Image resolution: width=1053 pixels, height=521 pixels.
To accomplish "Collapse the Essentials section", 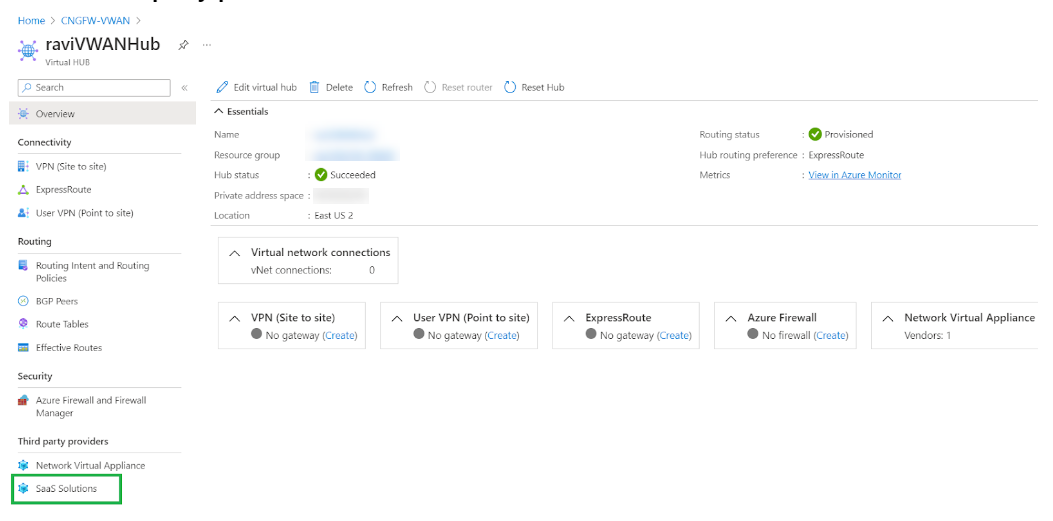I will 220,112.
